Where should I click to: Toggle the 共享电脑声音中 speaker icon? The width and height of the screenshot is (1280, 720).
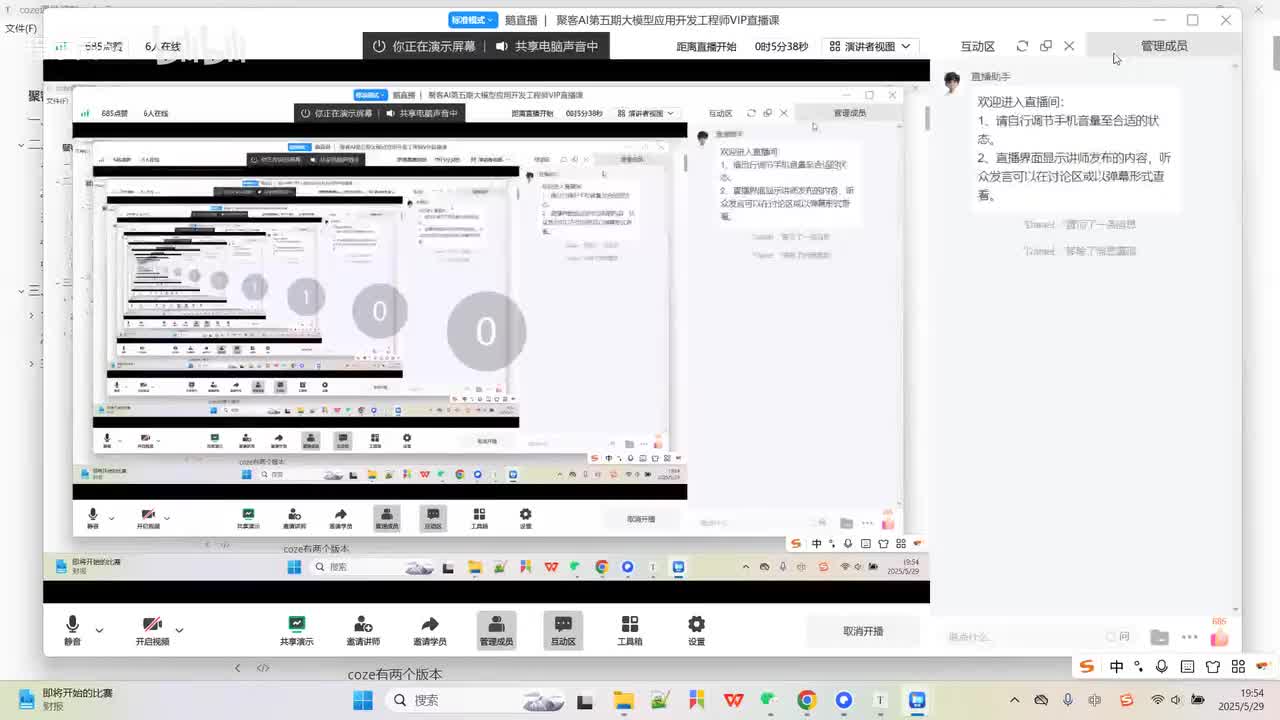(x=502, y=46)
